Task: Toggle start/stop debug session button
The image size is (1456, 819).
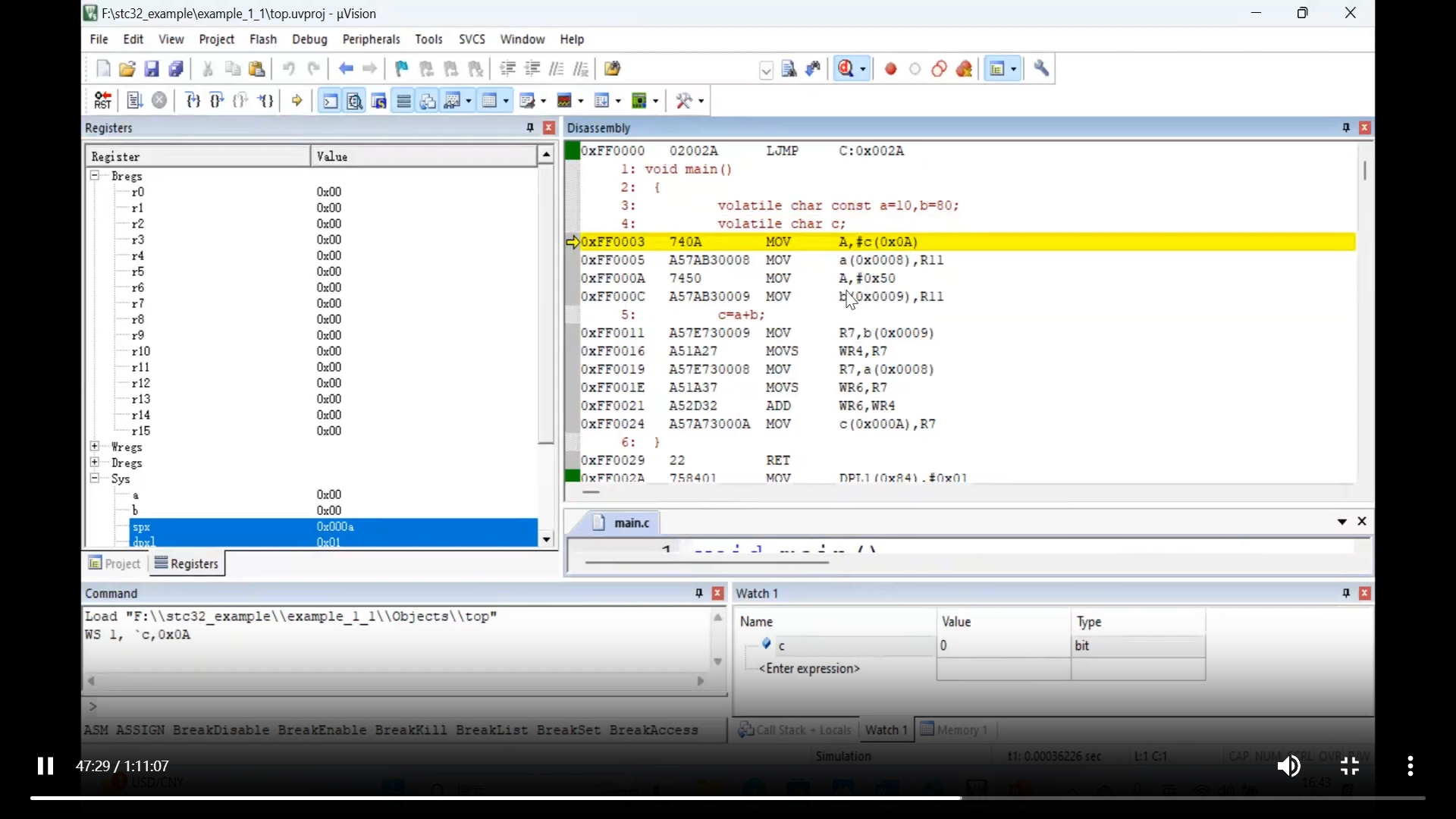Action: 847,69
